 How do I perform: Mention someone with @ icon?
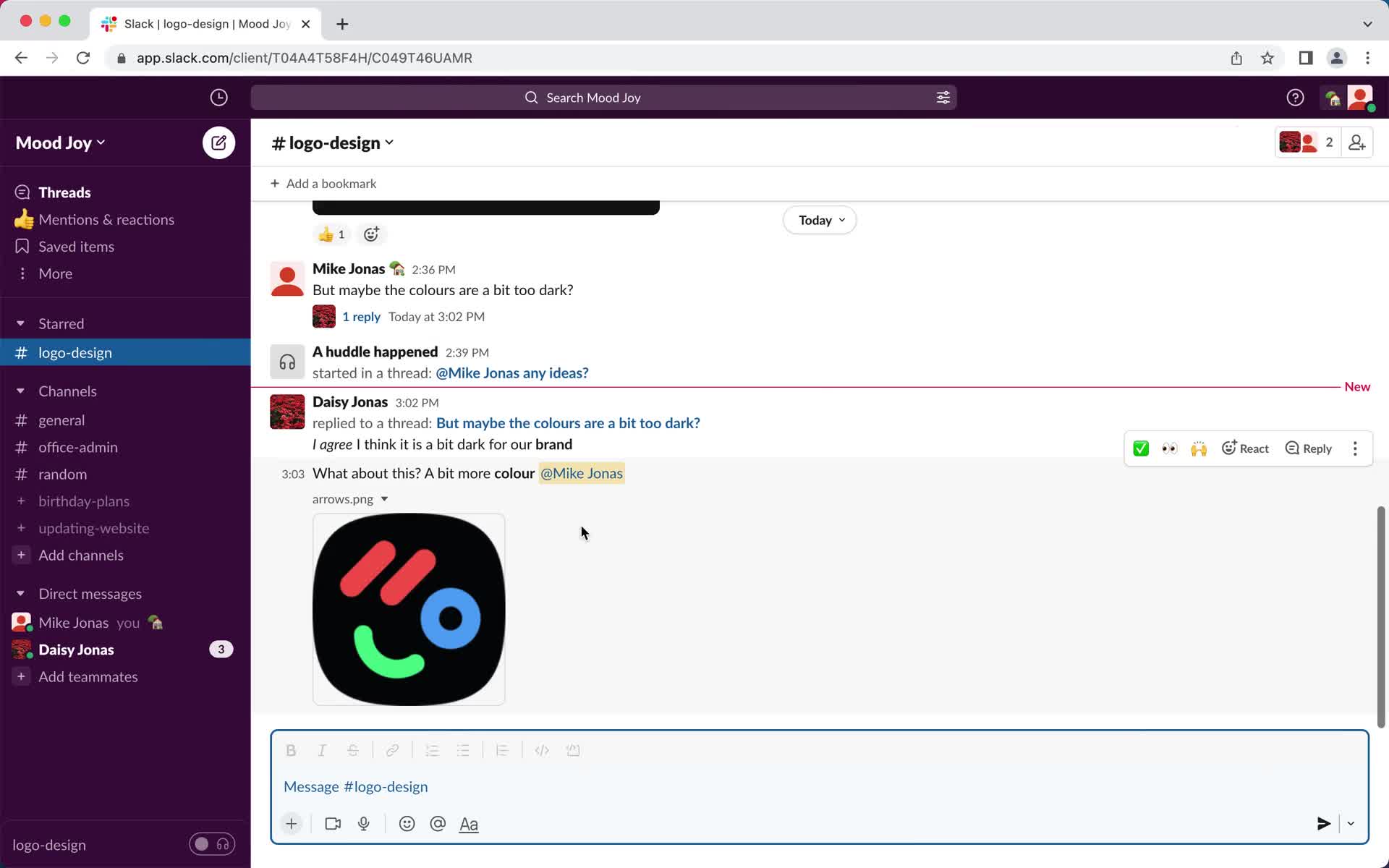[438, 823]
